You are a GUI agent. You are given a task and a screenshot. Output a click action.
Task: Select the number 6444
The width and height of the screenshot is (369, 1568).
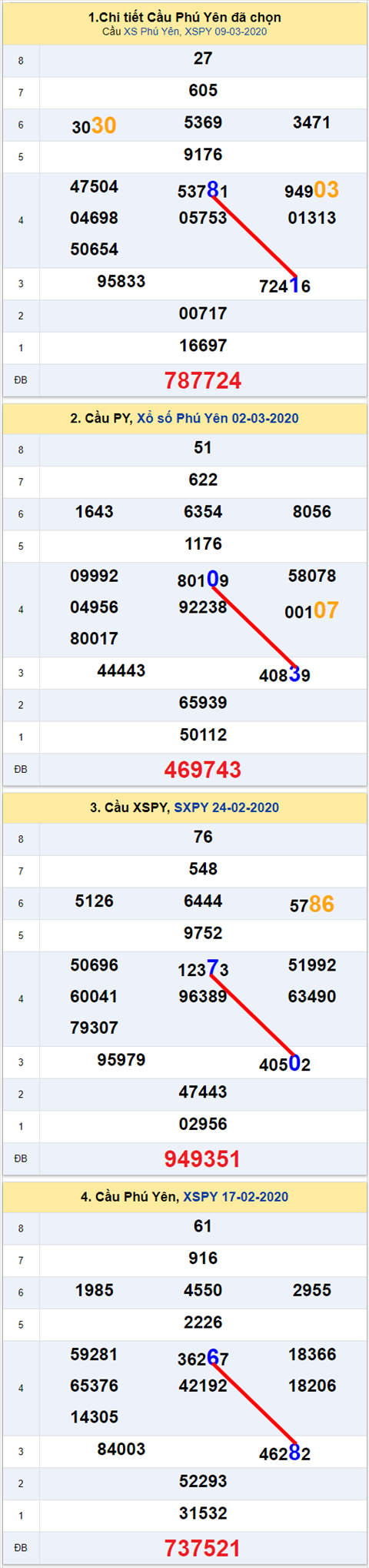tap(203, 901)
